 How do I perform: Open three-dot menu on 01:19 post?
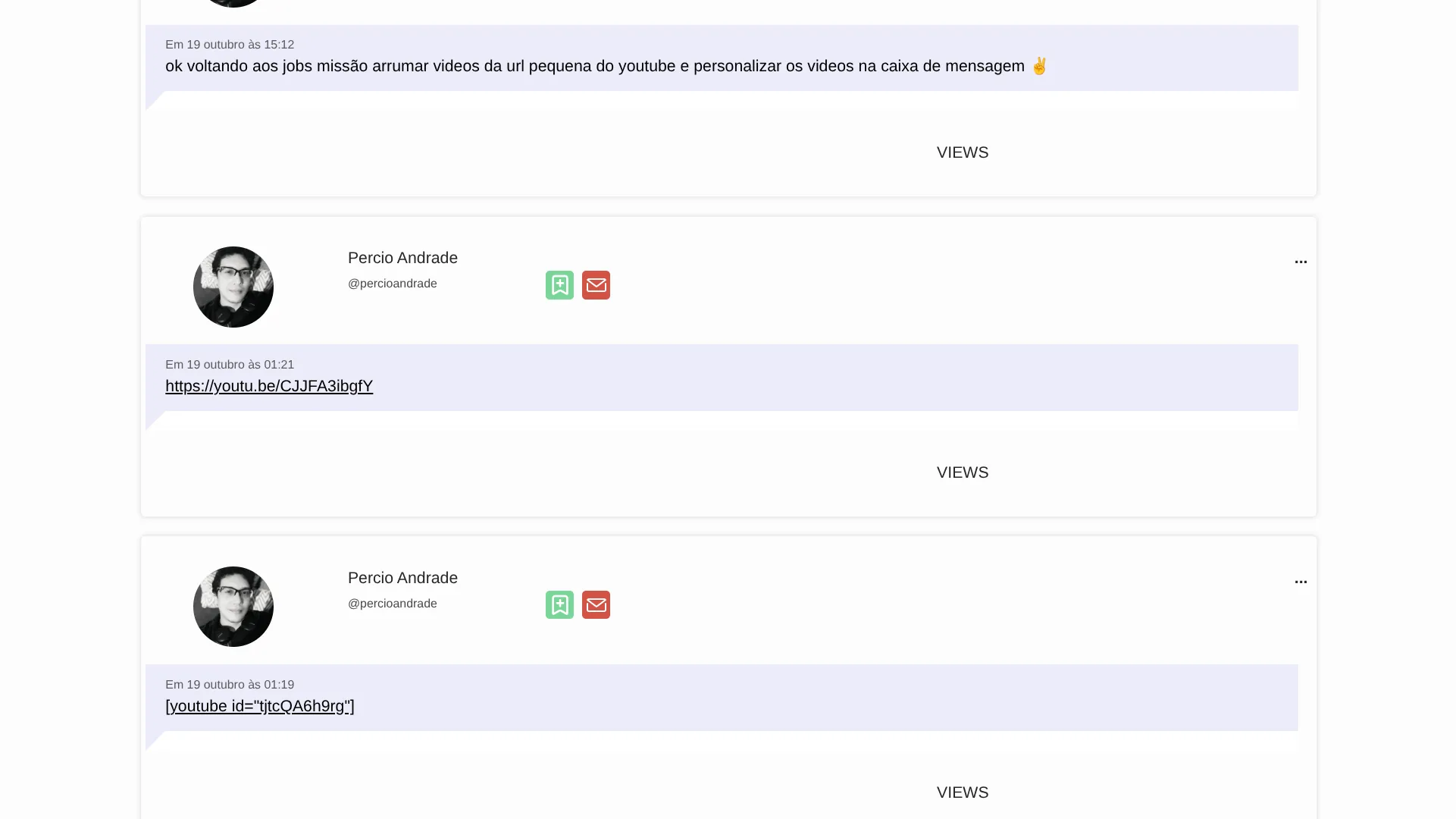(x=1301, y=582)
